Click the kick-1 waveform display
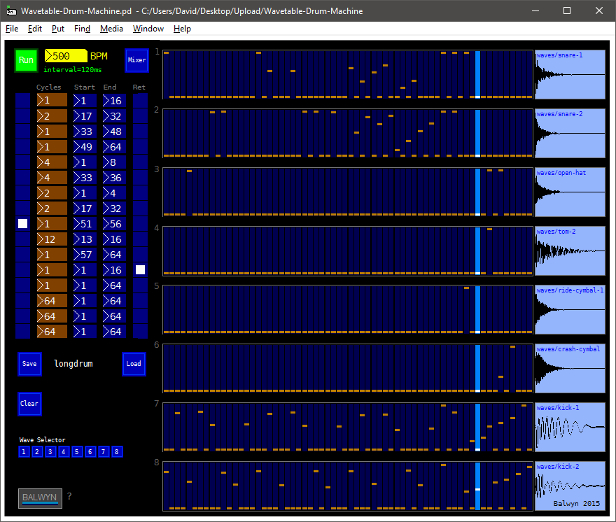Viewport: 616px width, 522px height. click(x=570, y=427)
